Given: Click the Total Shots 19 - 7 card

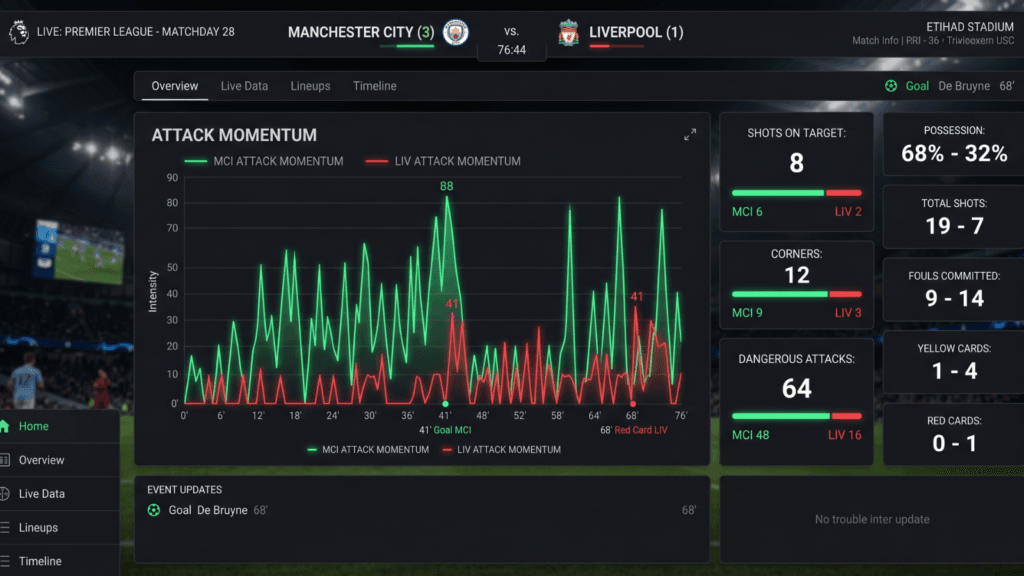Looking at the screenshot, I should 953,217.
